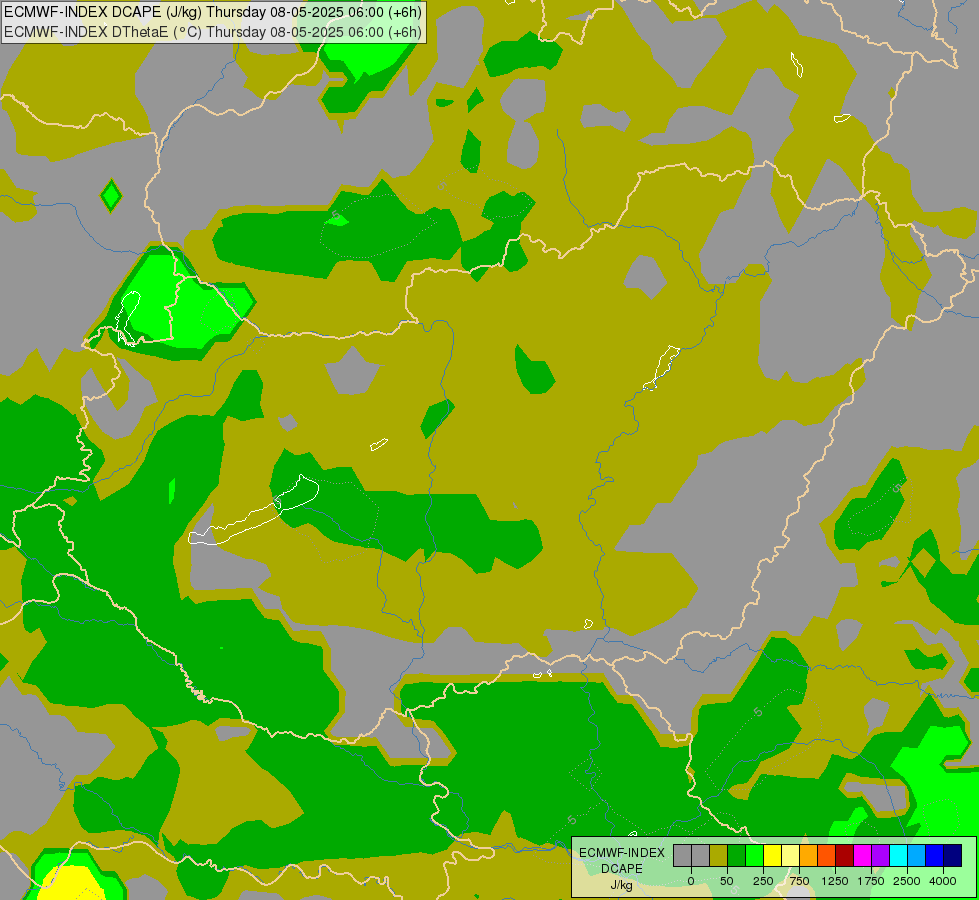Click the ECMWF-INDEX DCAPE header line
This screenshot has width=979, height=900.
[x=213, y=12]
